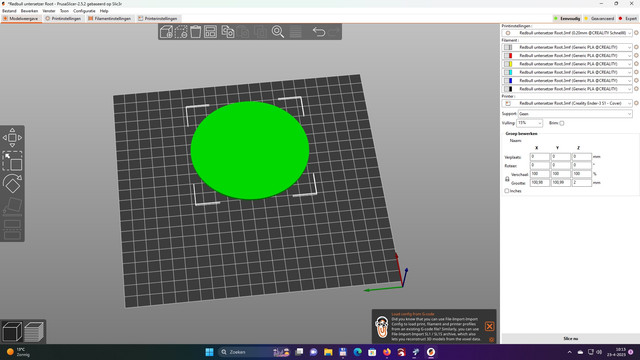Switch to 3D editor view cube icon
640x360 pixels.
coord(12,331)
